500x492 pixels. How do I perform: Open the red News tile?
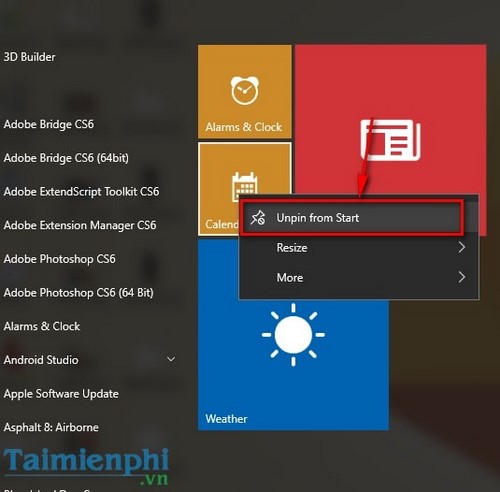(x=391, y=120)
